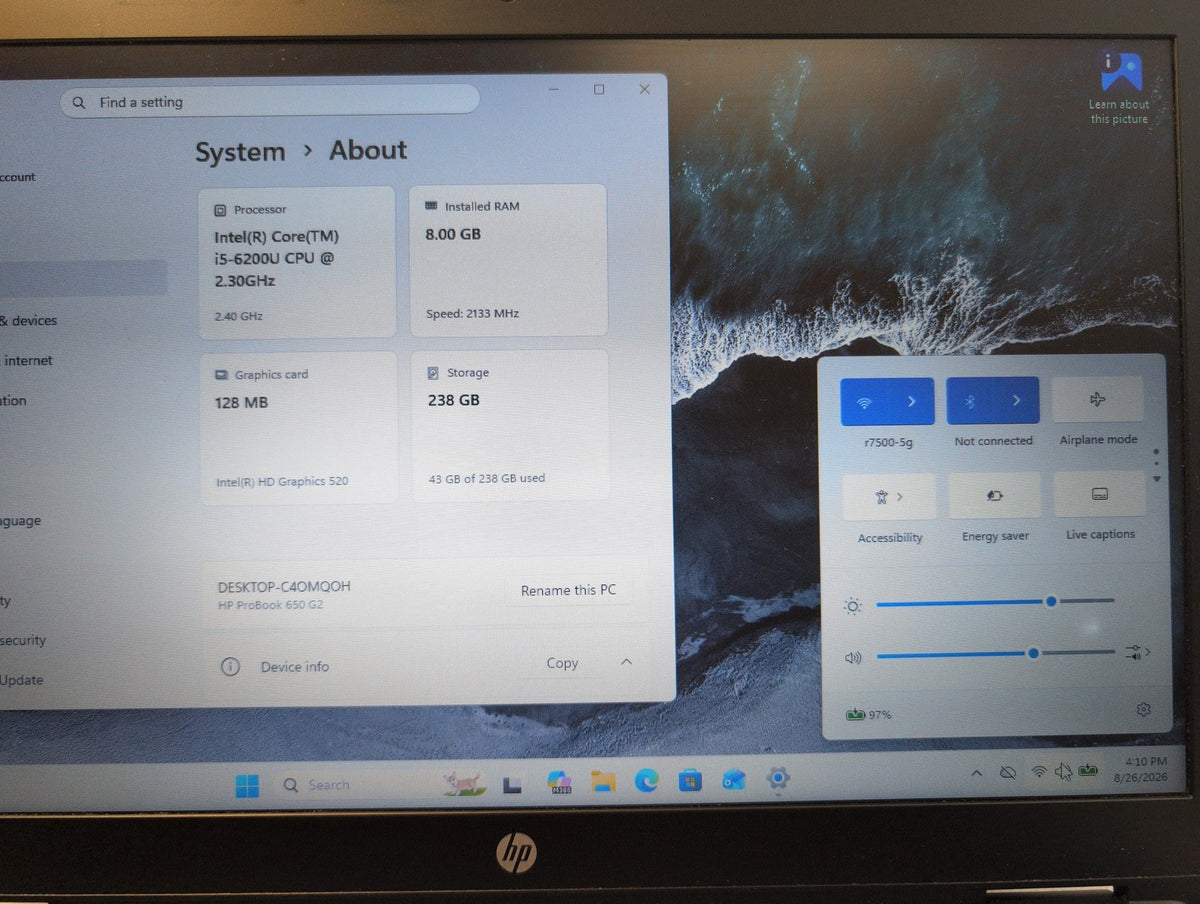The image size is (1200, 904).
Task: Go to next quick settings page arrow
Action: (x=1157, y=479)
